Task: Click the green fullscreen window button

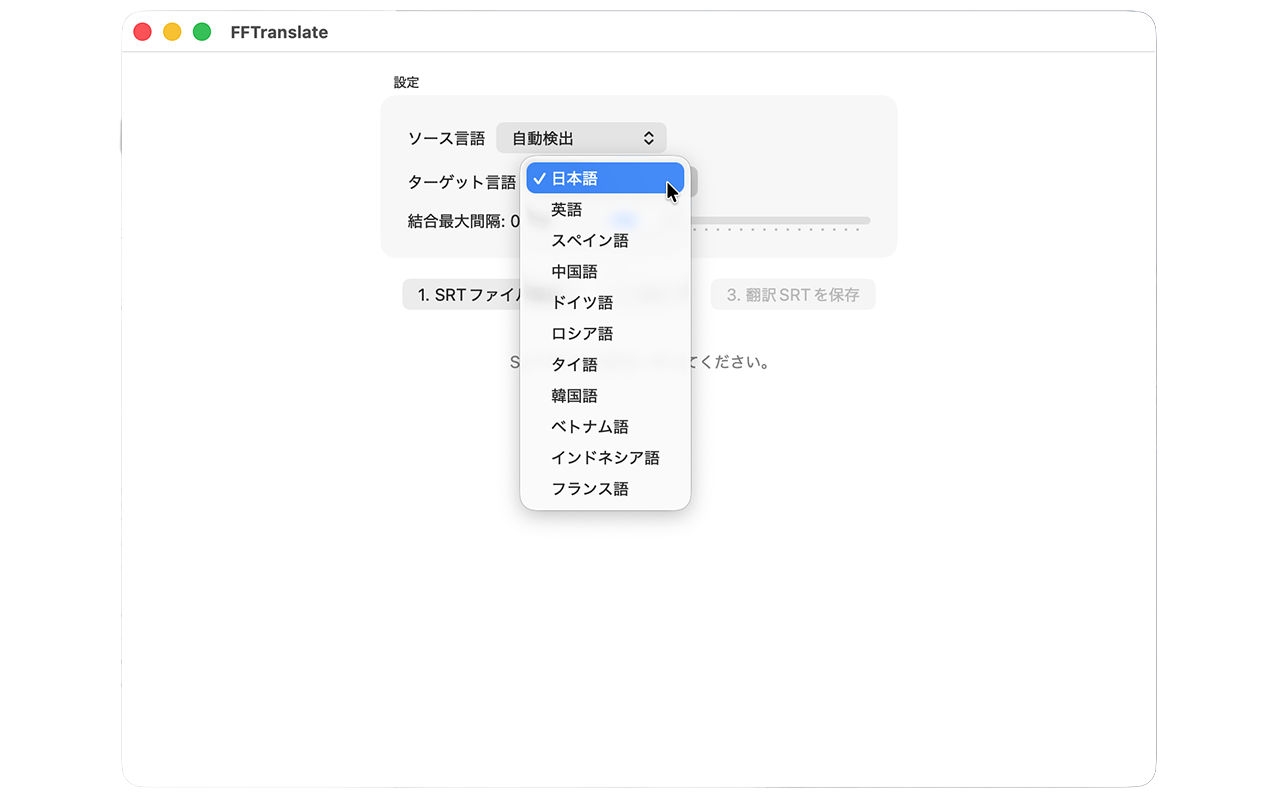Action: coord(202,32)
